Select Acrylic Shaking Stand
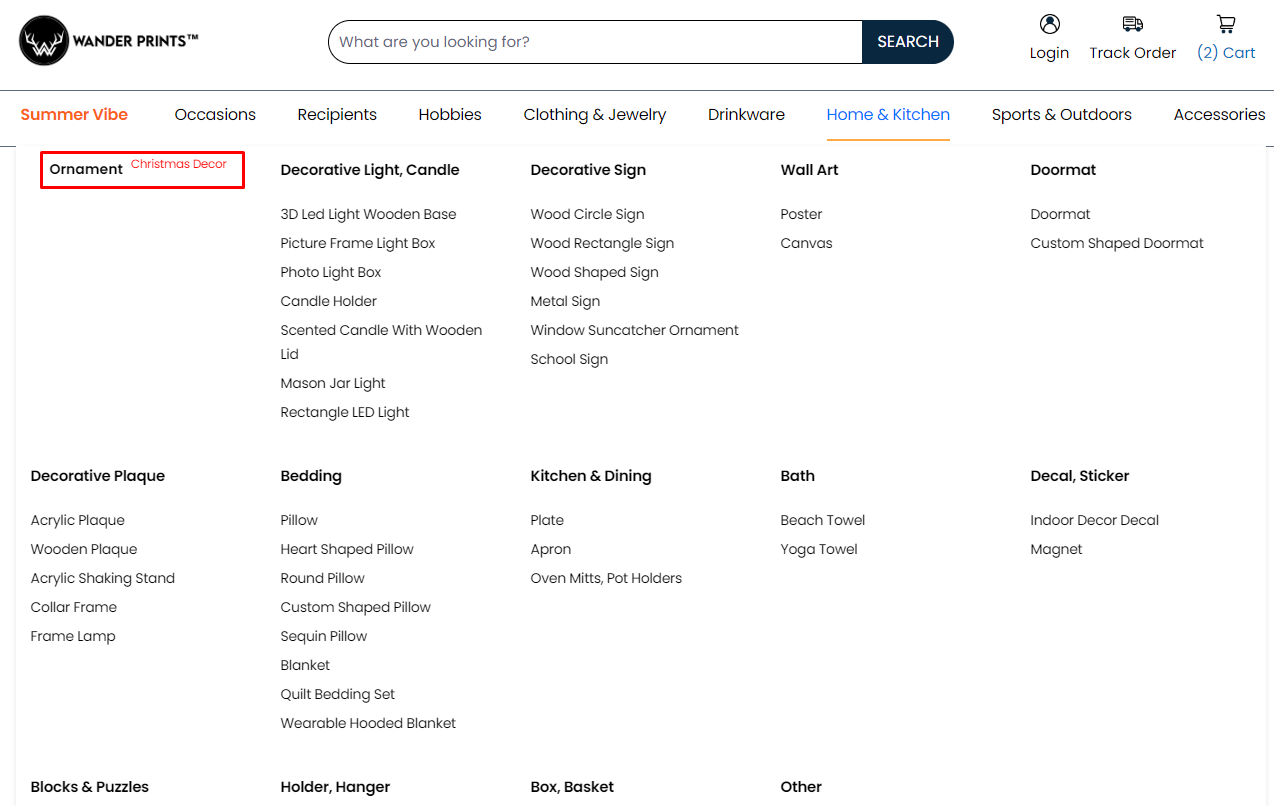The image size is (1274, 806). pyautogui.click(x=102, y=578)
